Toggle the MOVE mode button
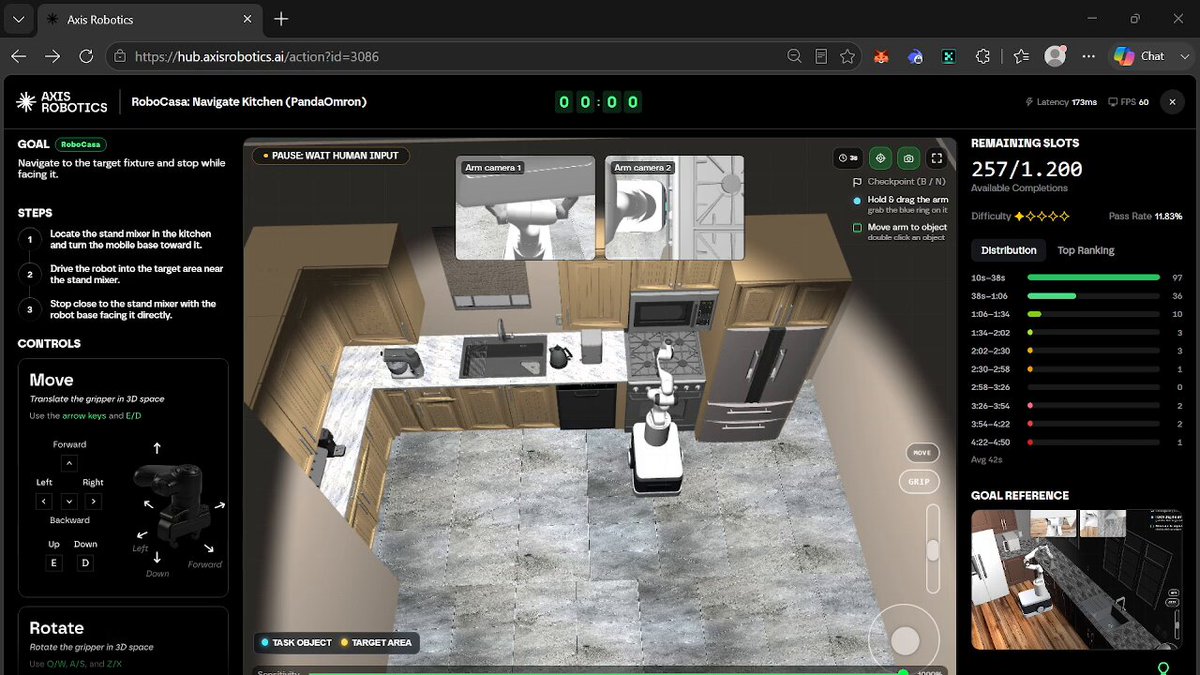Image resolution: width=1200 pixels, height=675 pixels. [921, 453]
